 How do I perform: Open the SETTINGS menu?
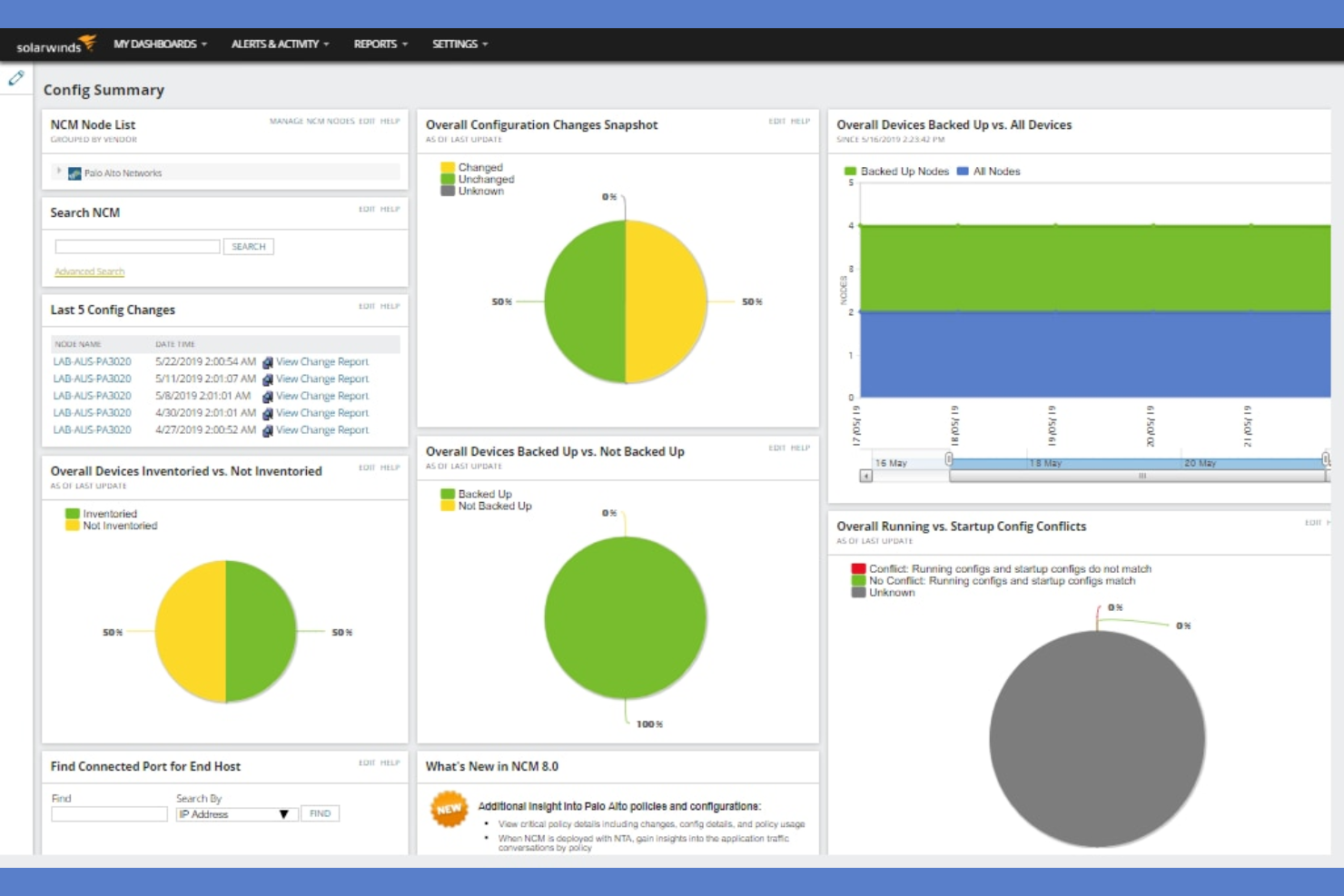[x=457, y=43]
